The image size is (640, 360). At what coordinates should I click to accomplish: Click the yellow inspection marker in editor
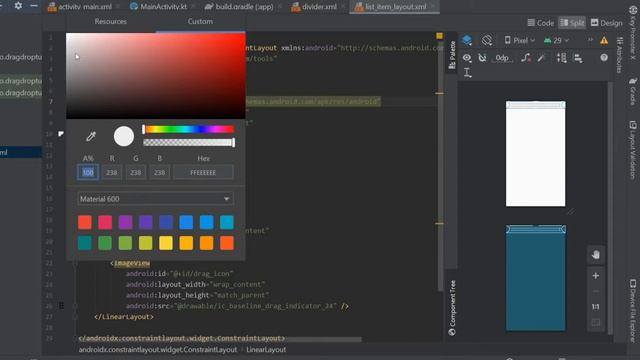pos(439,36)
